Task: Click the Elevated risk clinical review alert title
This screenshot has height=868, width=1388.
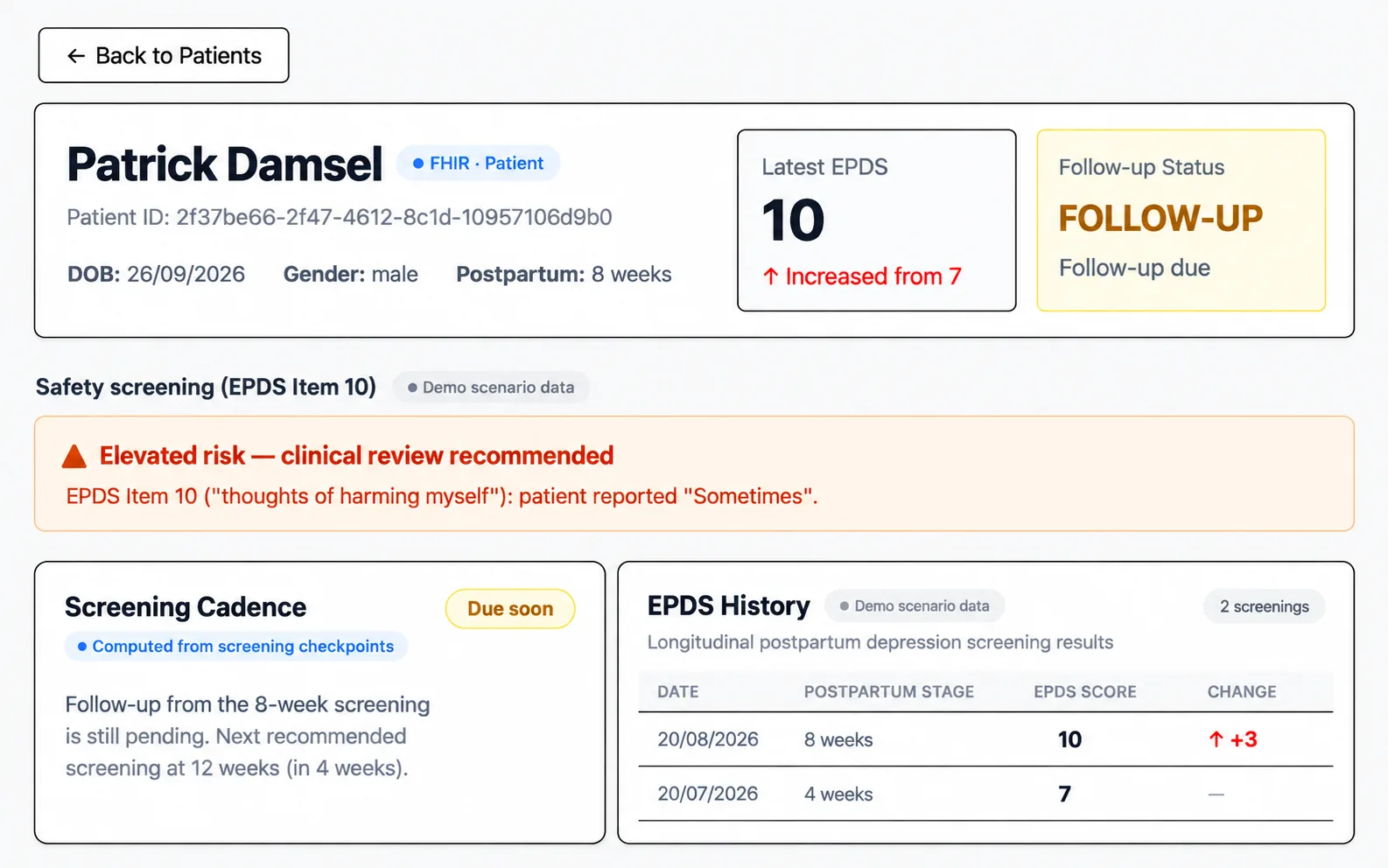Action: [356, 456]
